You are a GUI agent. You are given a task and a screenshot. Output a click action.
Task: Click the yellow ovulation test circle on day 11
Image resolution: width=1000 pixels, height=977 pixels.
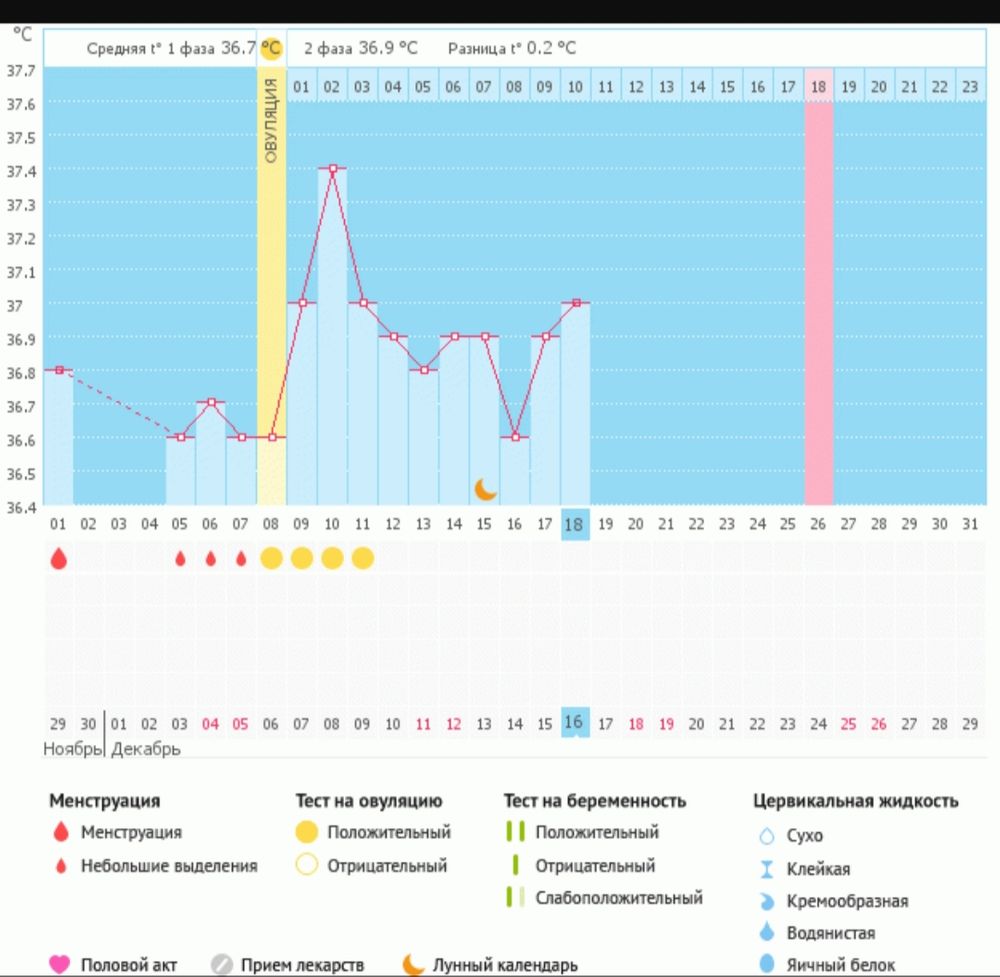tap(362, 558)
